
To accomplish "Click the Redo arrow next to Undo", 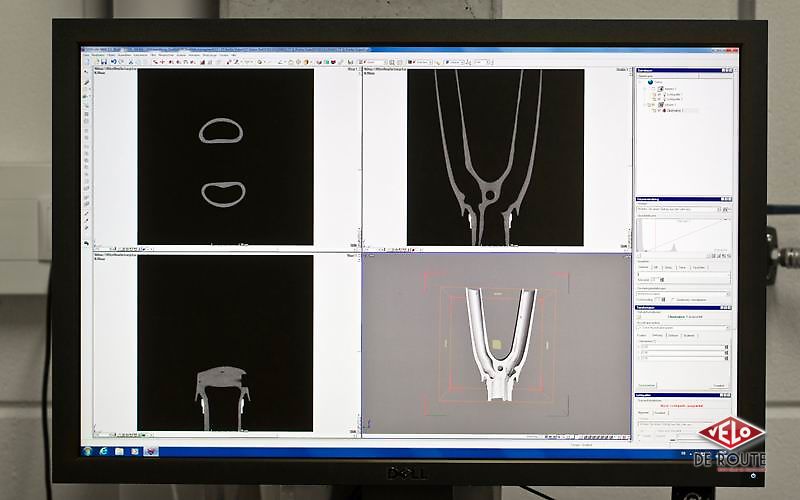I will point(122,62).
